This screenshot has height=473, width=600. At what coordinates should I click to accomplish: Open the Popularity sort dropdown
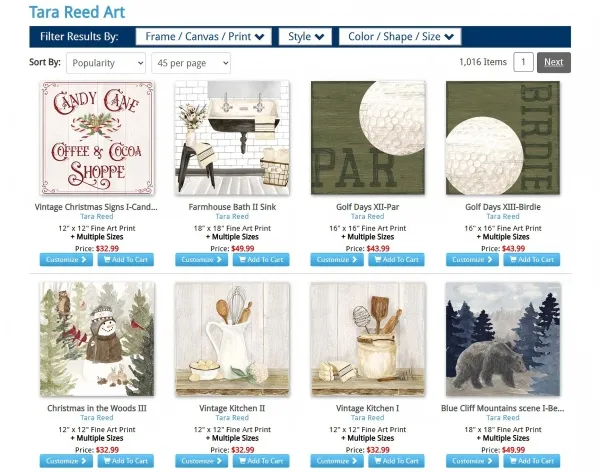[106, 63]
